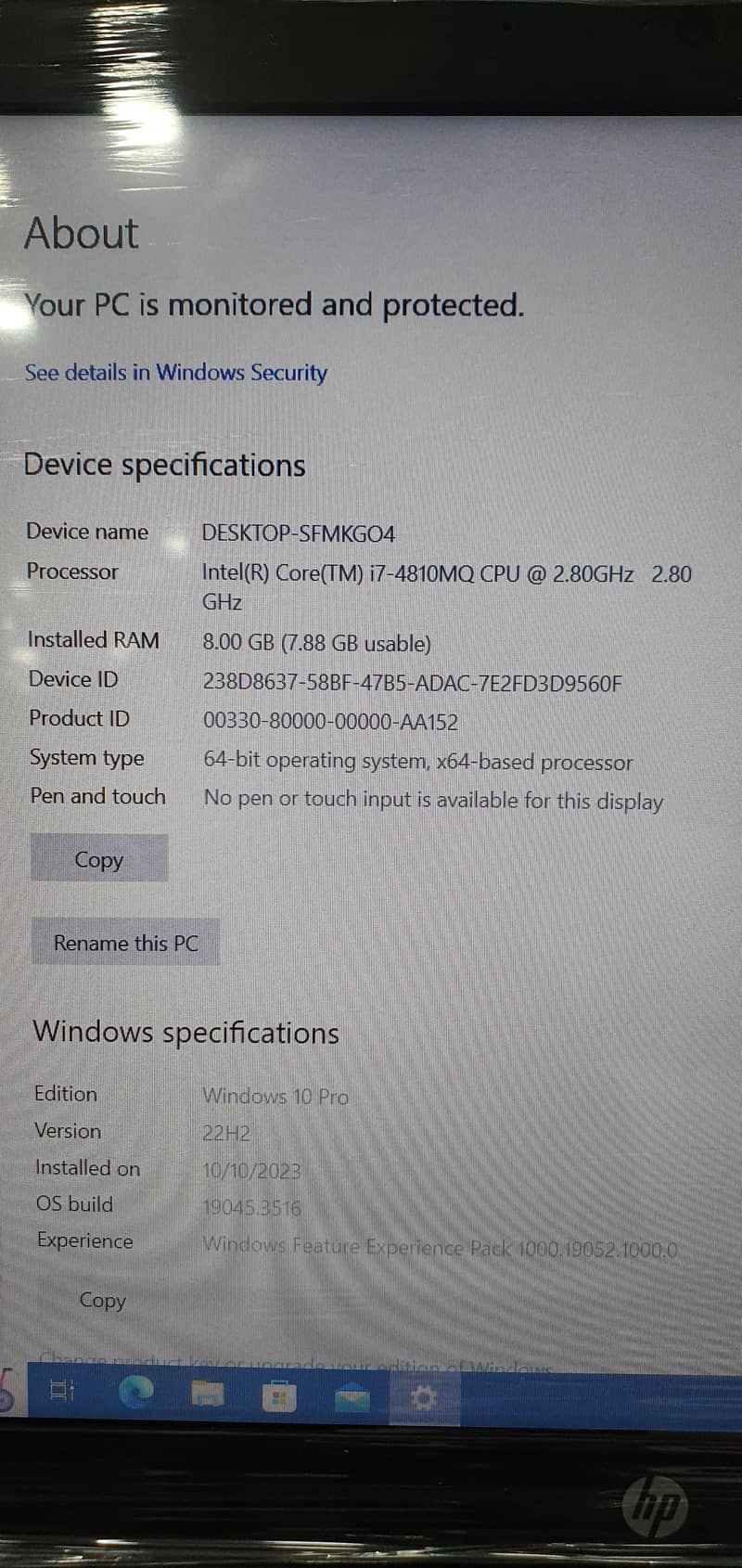Click the device name DESKTOP-SFMKGO4 text

(x=299, y=533)
